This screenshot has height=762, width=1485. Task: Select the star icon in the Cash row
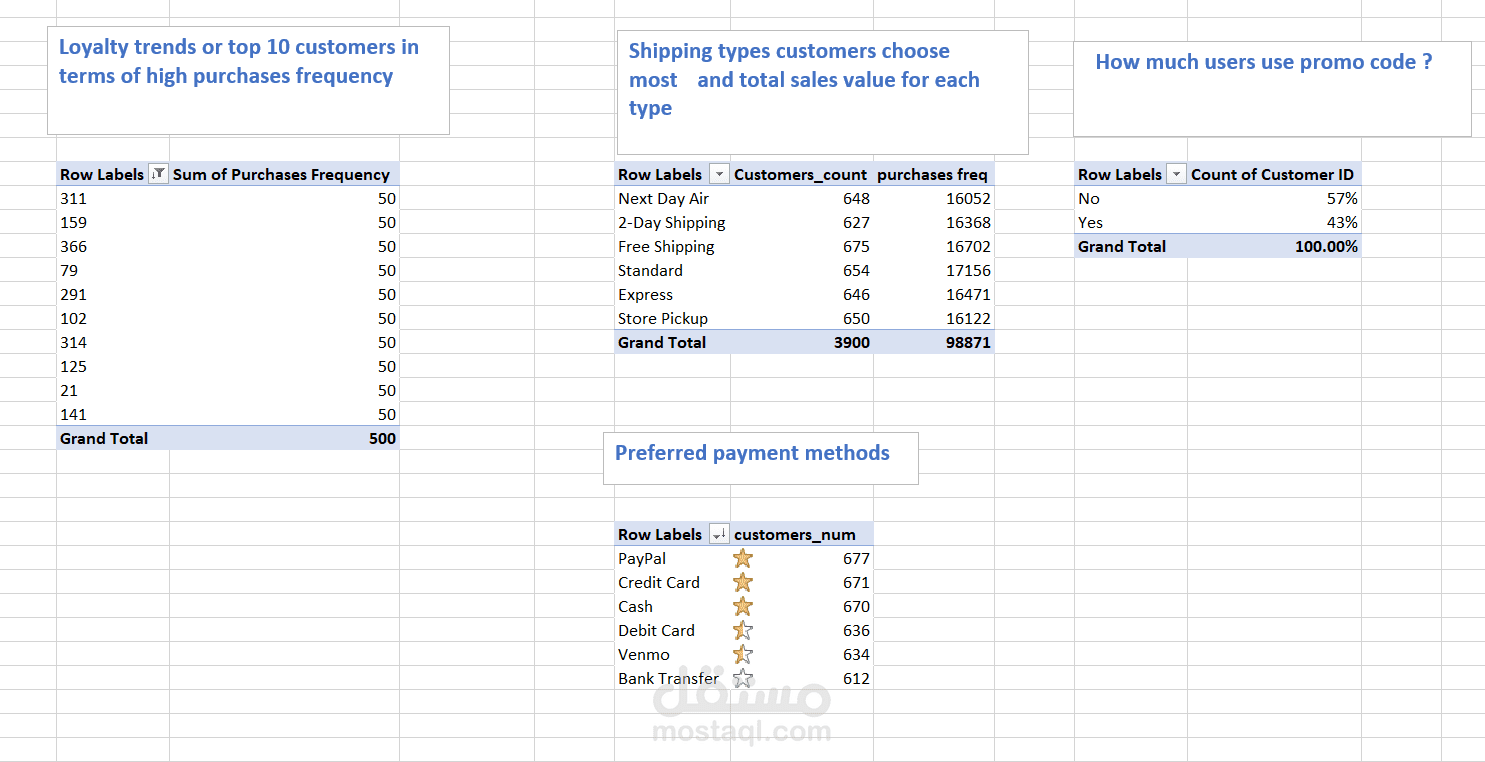coord(743,606)
